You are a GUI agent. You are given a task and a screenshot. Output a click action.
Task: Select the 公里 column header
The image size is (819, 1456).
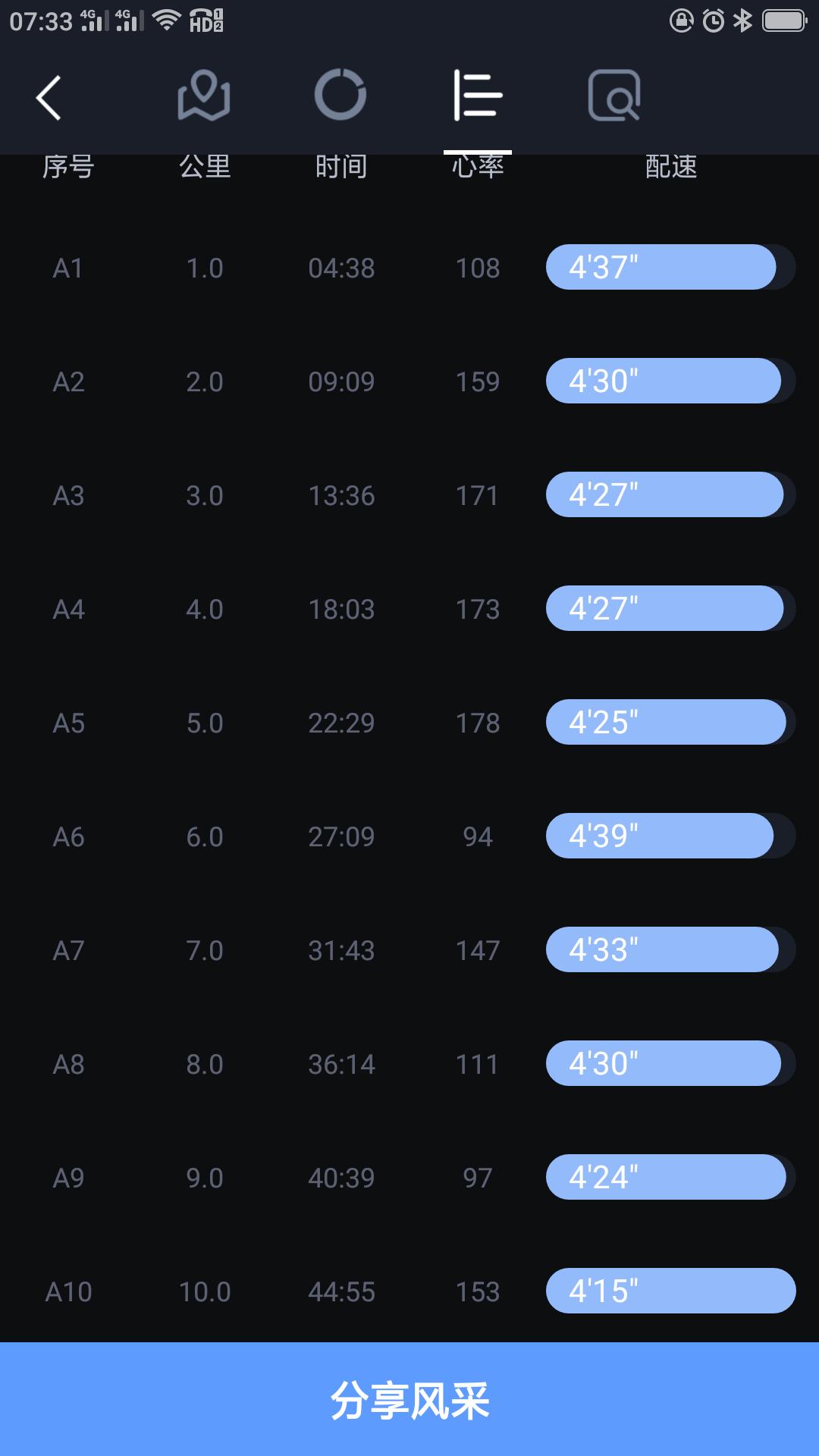pyautogui.click(x=205, y=167)
